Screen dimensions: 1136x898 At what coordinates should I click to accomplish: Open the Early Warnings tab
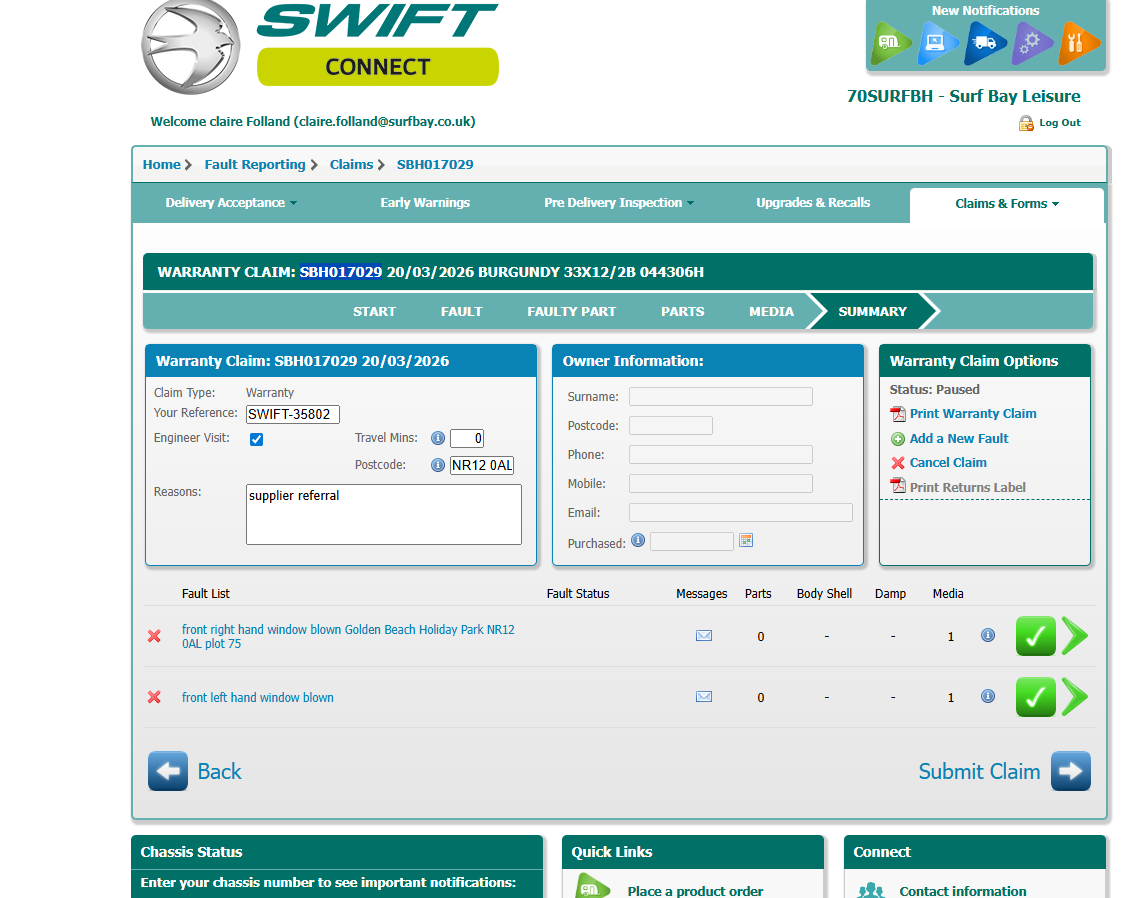coord(425,203)
